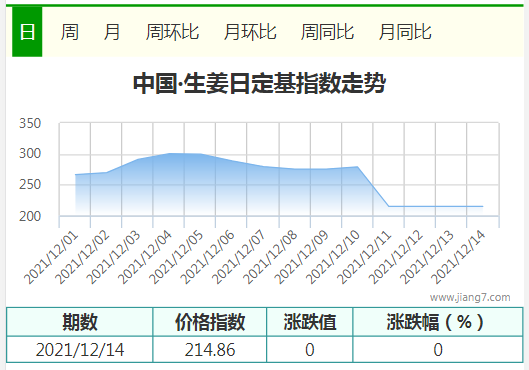529x370 pixels.
Task: Open the 周环比 tab
Action: [x=172, y=32]
